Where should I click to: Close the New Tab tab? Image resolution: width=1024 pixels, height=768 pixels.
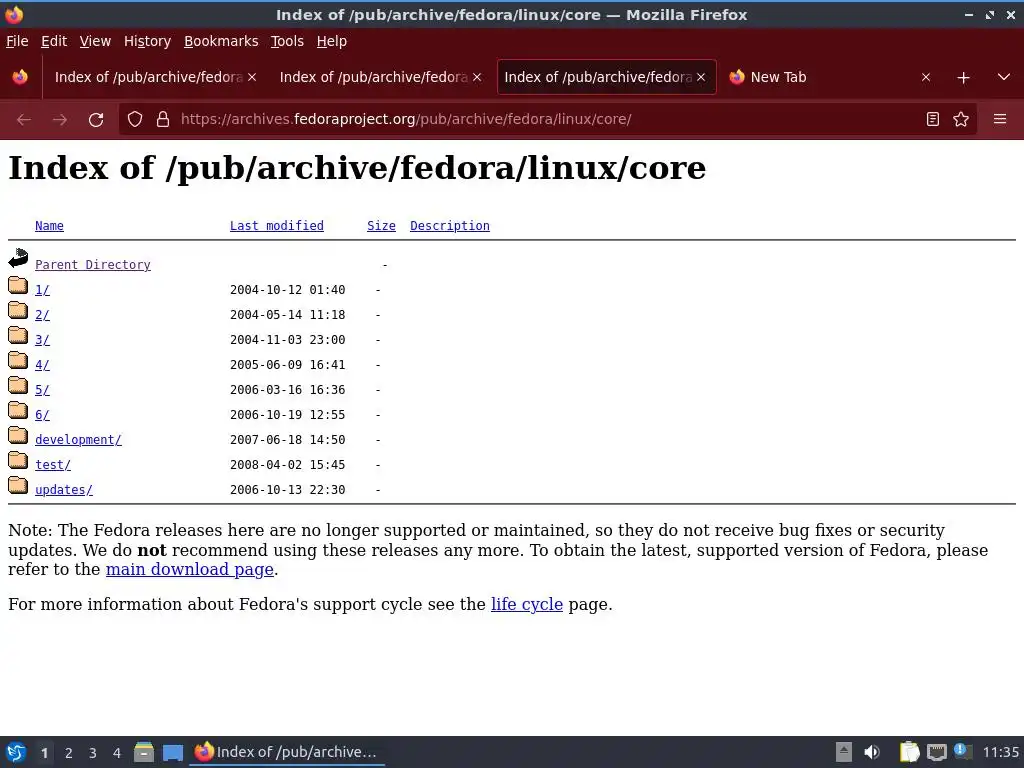925,77
